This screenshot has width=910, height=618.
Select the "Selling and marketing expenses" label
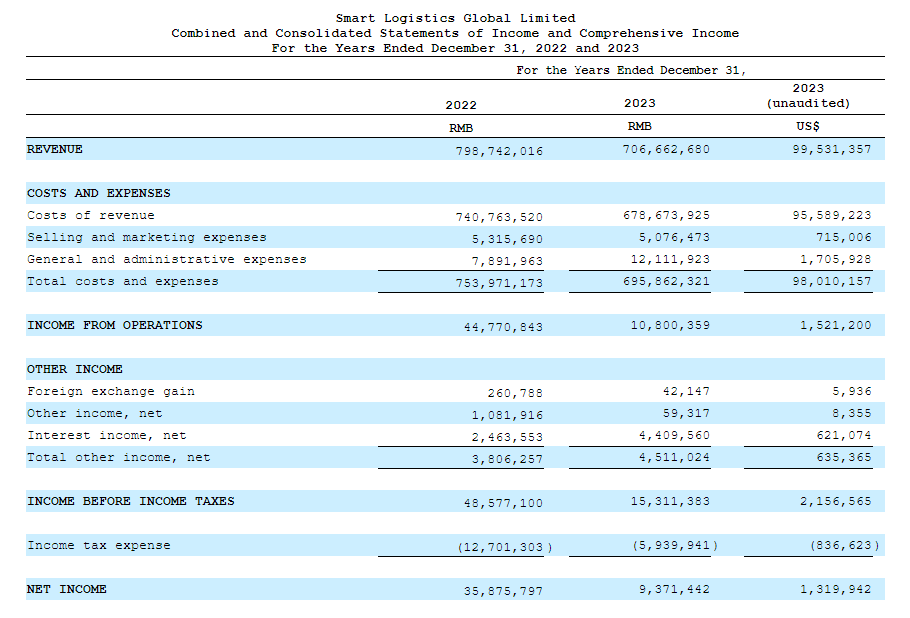pyautogui.click(x=147, y=237)
